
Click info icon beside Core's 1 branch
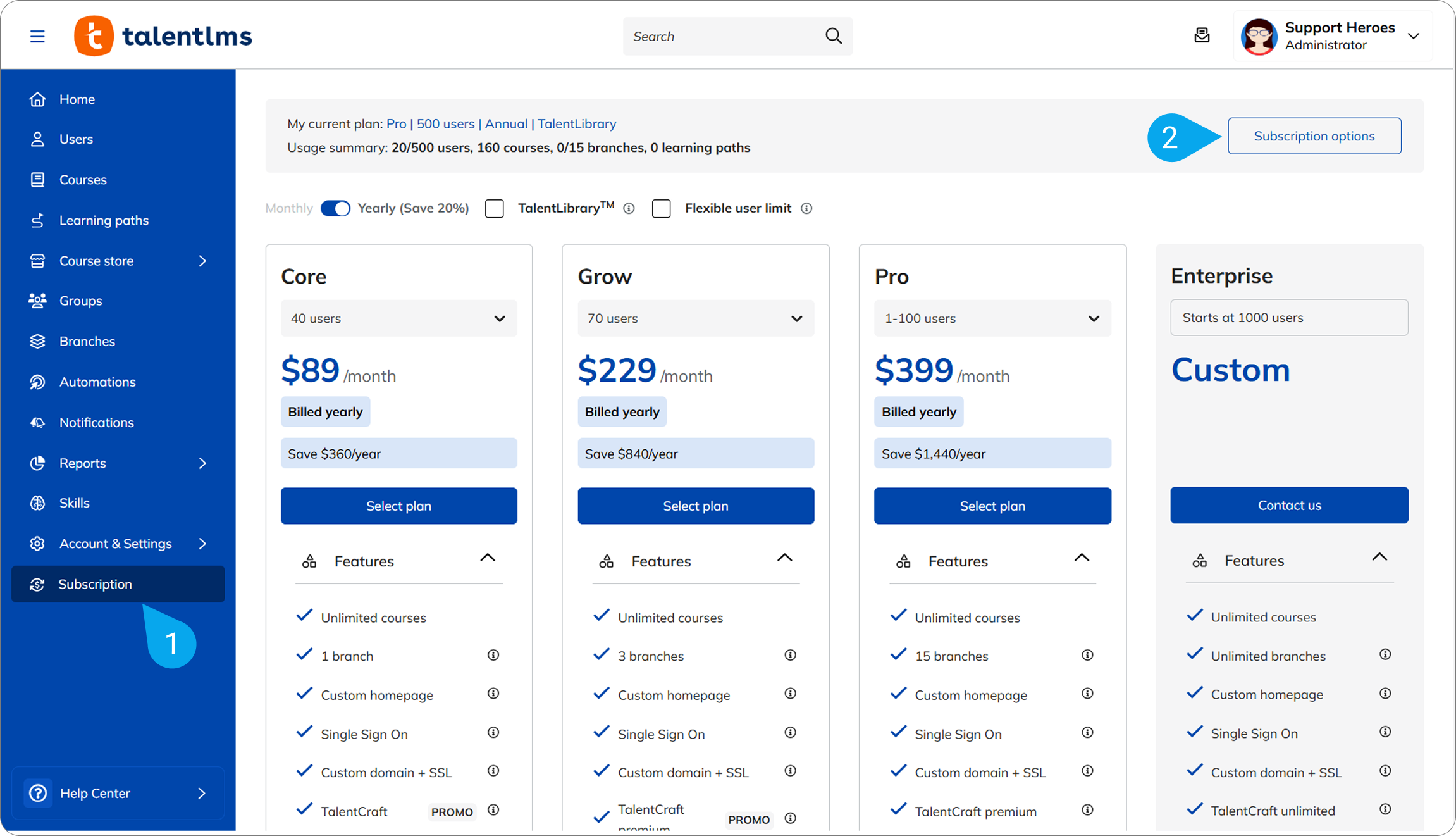[493, 655]
